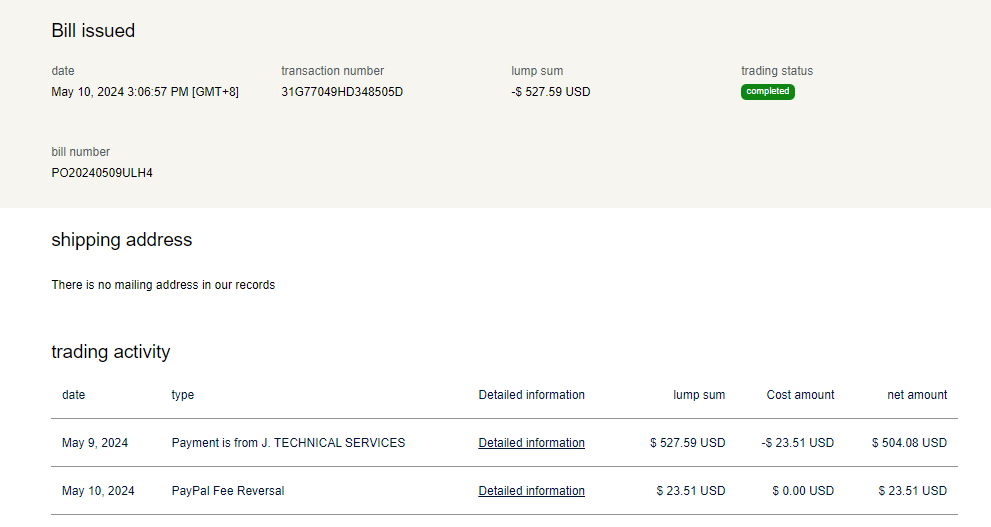Click the trading activity heading
Image resolution: width=991 pixels, height=527 pixels.
111,352
